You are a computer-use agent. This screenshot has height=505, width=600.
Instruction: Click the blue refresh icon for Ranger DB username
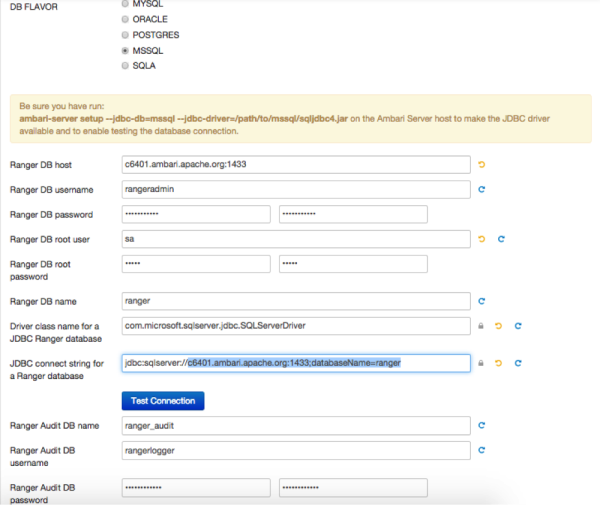481,189
